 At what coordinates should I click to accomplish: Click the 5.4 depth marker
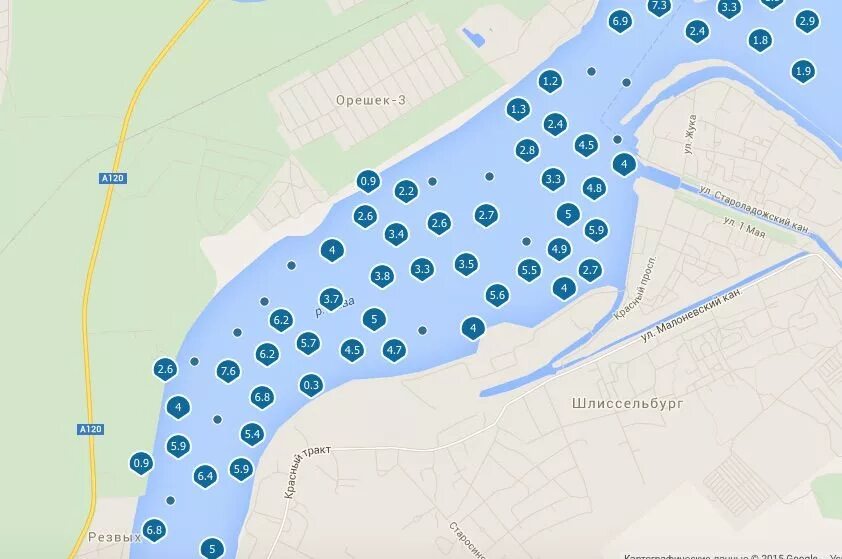252,434
